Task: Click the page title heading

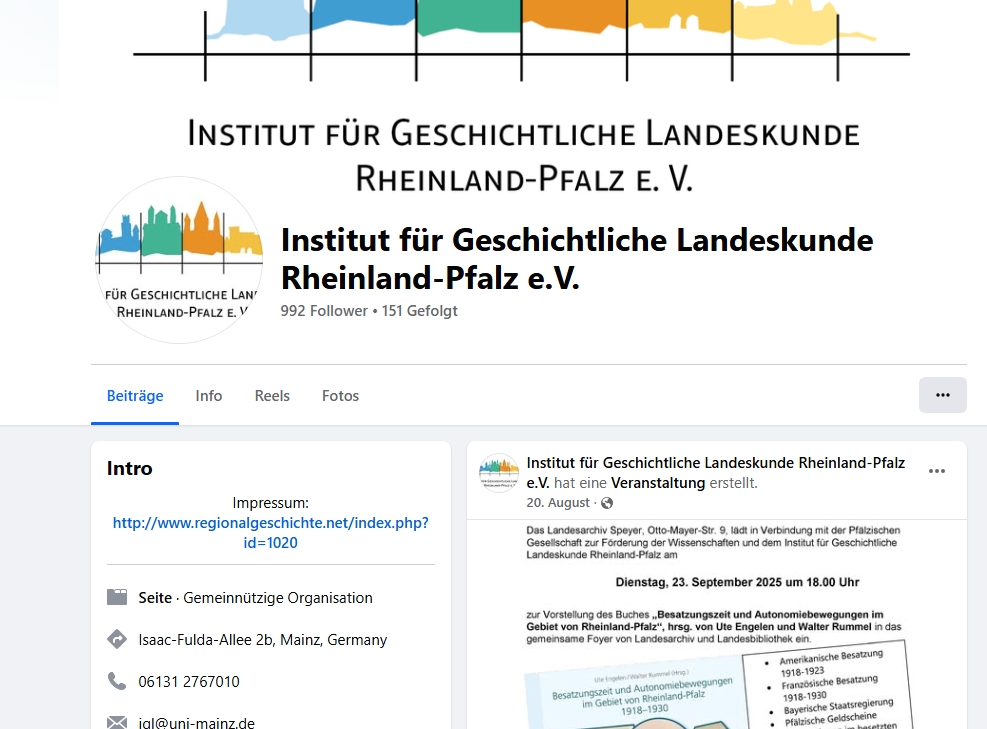Action: (577, 259)
